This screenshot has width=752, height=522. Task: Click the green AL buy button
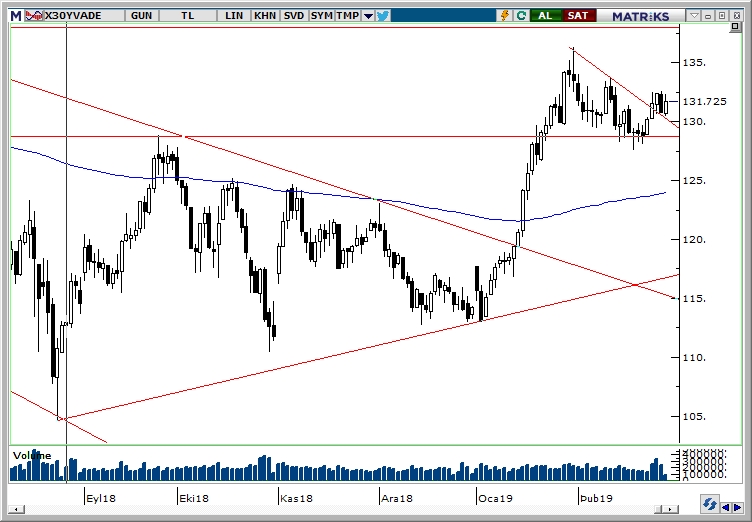click(545, 16)
